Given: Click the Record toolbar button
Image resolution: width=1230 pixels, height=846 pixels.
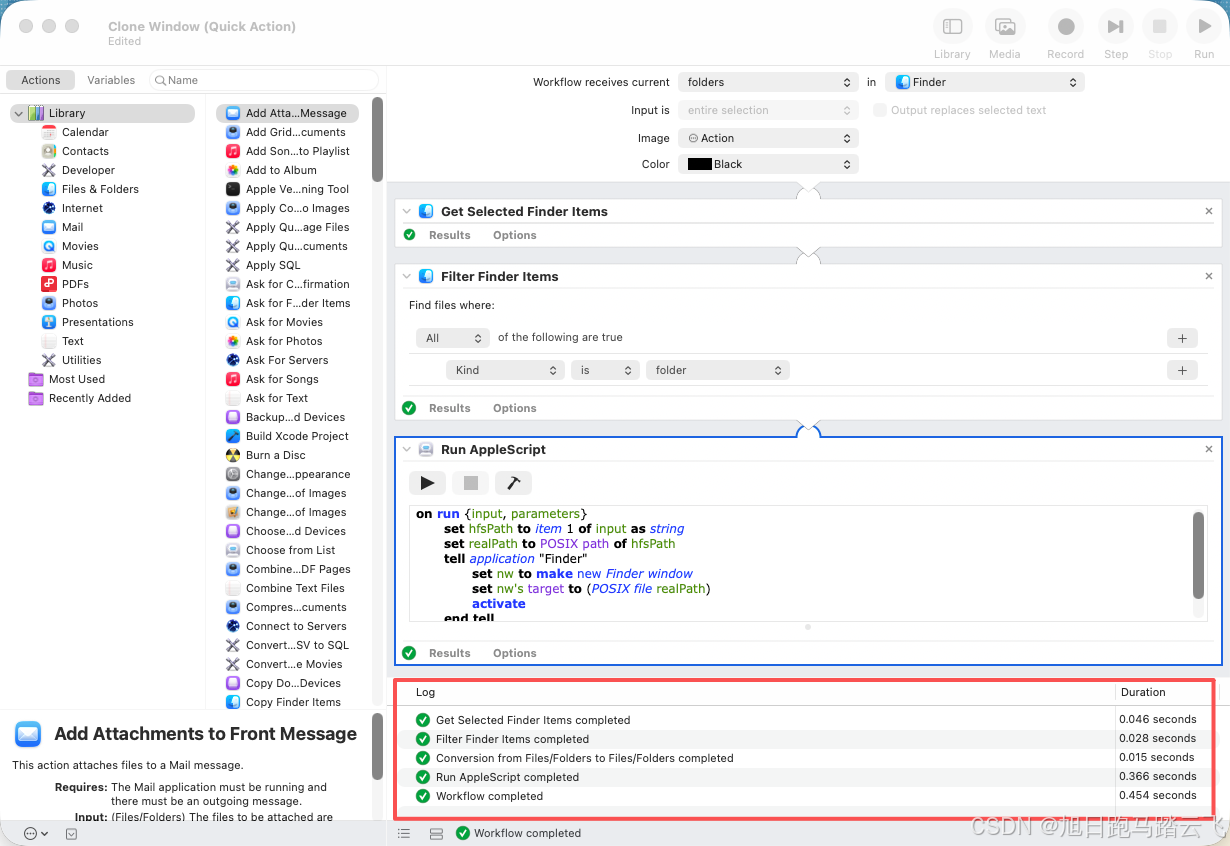Looking at the screenshot, I should [1066, 27].
